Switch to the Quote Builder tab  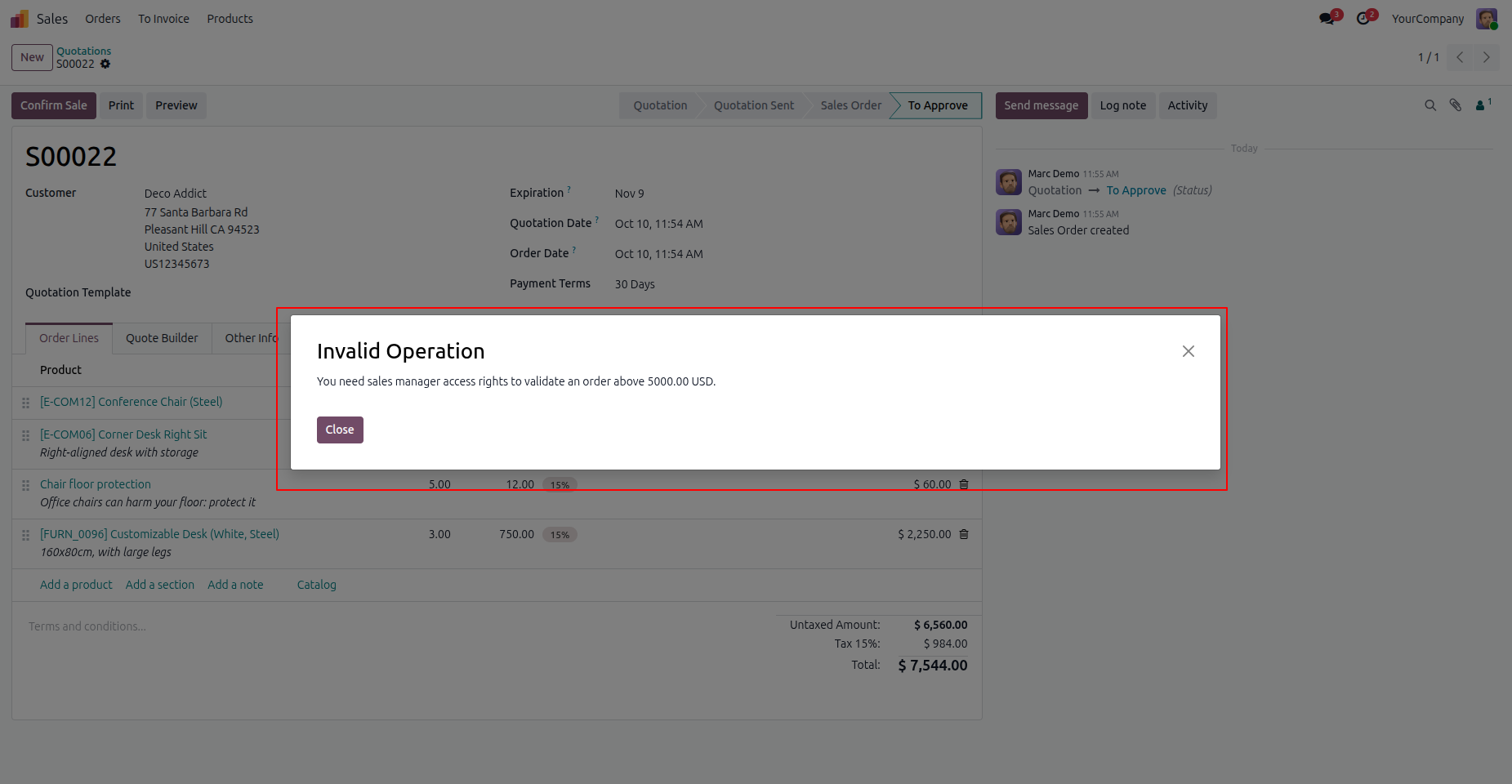162,338
